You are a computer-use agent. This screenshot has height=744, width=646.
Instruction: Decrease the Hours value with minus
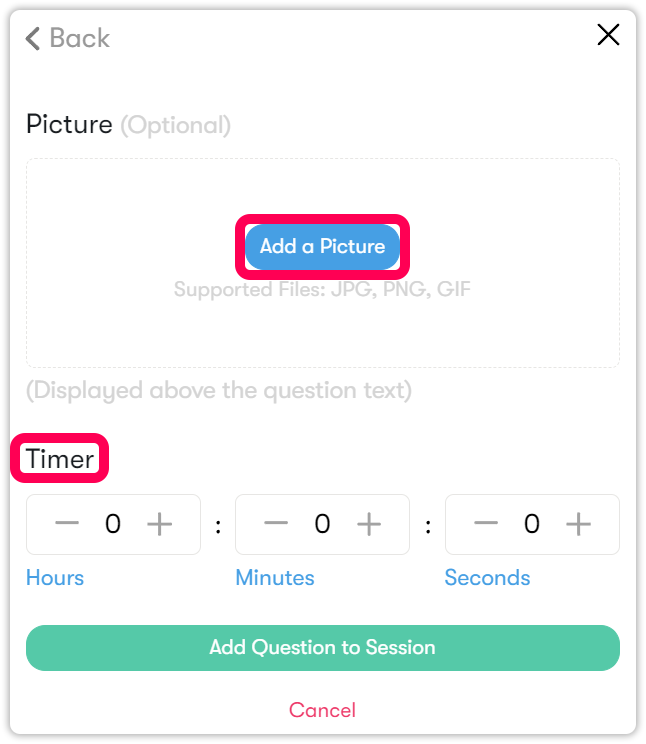coord(67,524)
